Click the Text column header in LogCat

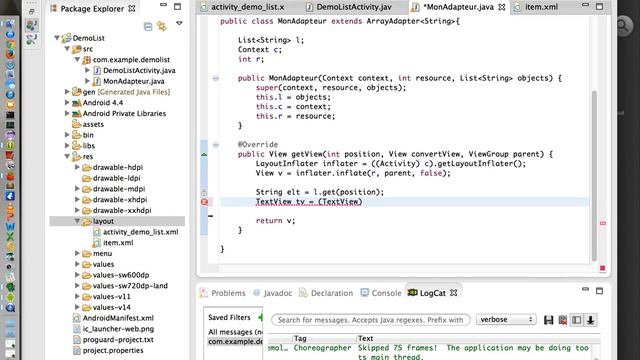click(x=365, y=338)
